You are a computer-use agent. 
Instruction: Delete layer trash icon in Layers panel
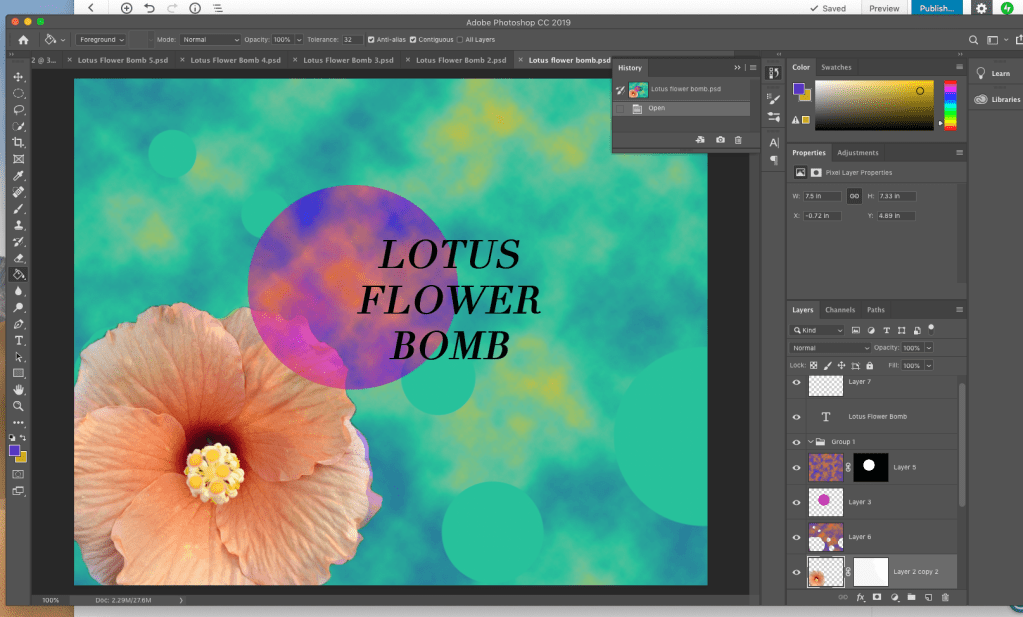945,597
